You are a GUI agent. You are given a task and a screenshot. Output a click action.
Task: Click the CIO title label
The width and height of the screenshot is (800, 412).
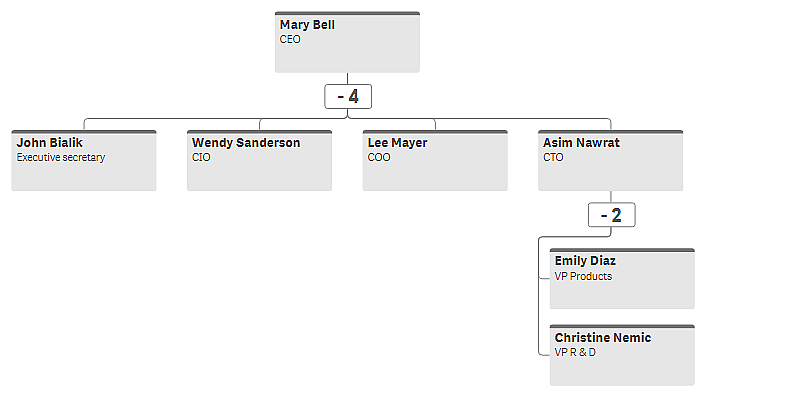[201, 158]
